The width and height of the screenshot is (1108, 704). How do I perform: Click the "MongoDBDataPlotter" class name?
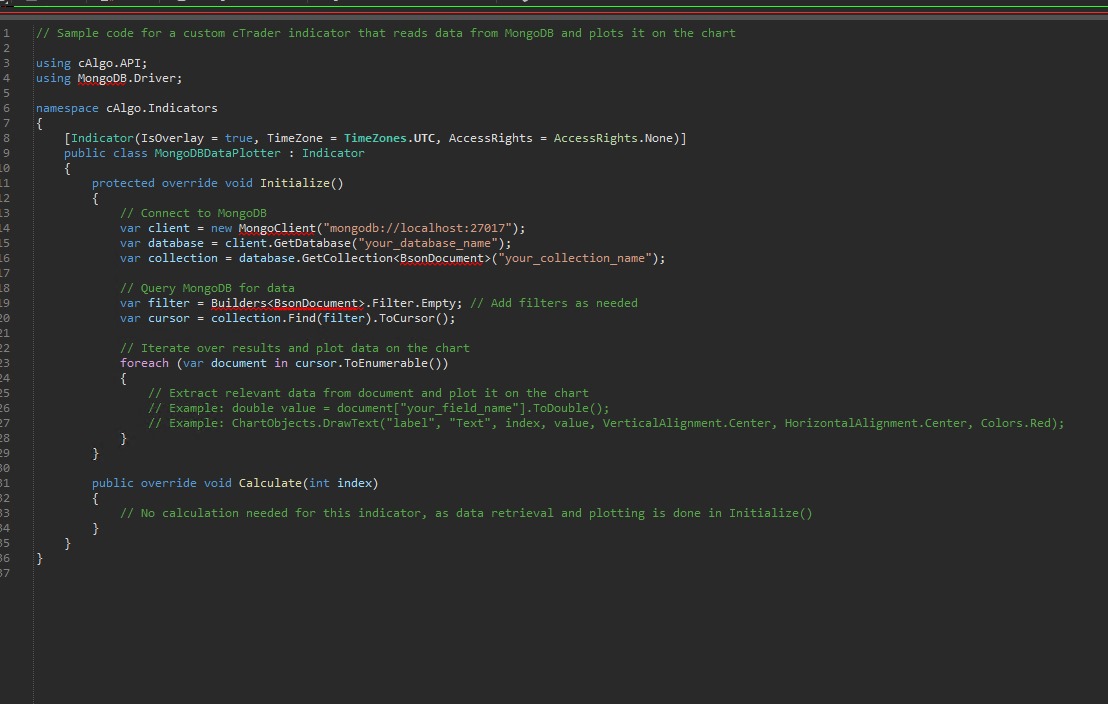(218, 153)
